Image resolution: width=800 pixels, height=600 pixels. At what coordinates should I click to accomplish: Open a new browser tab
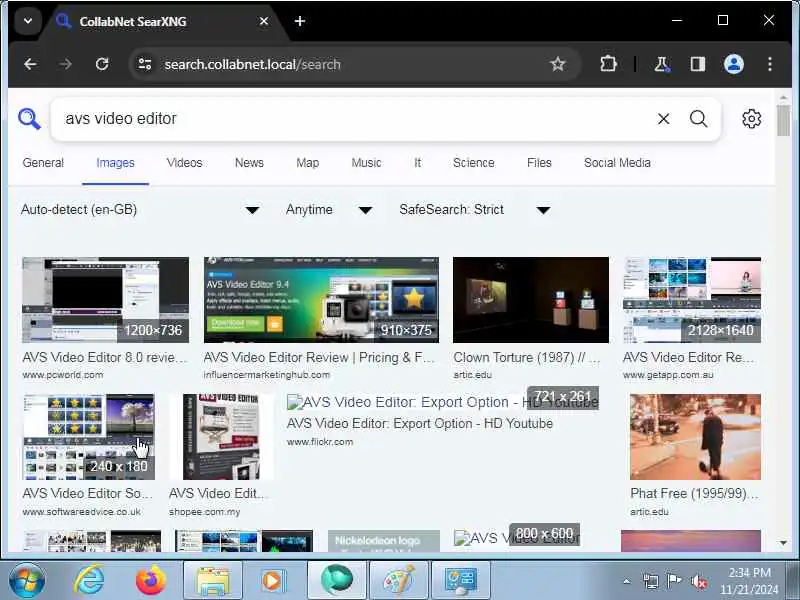pos(300,21)
